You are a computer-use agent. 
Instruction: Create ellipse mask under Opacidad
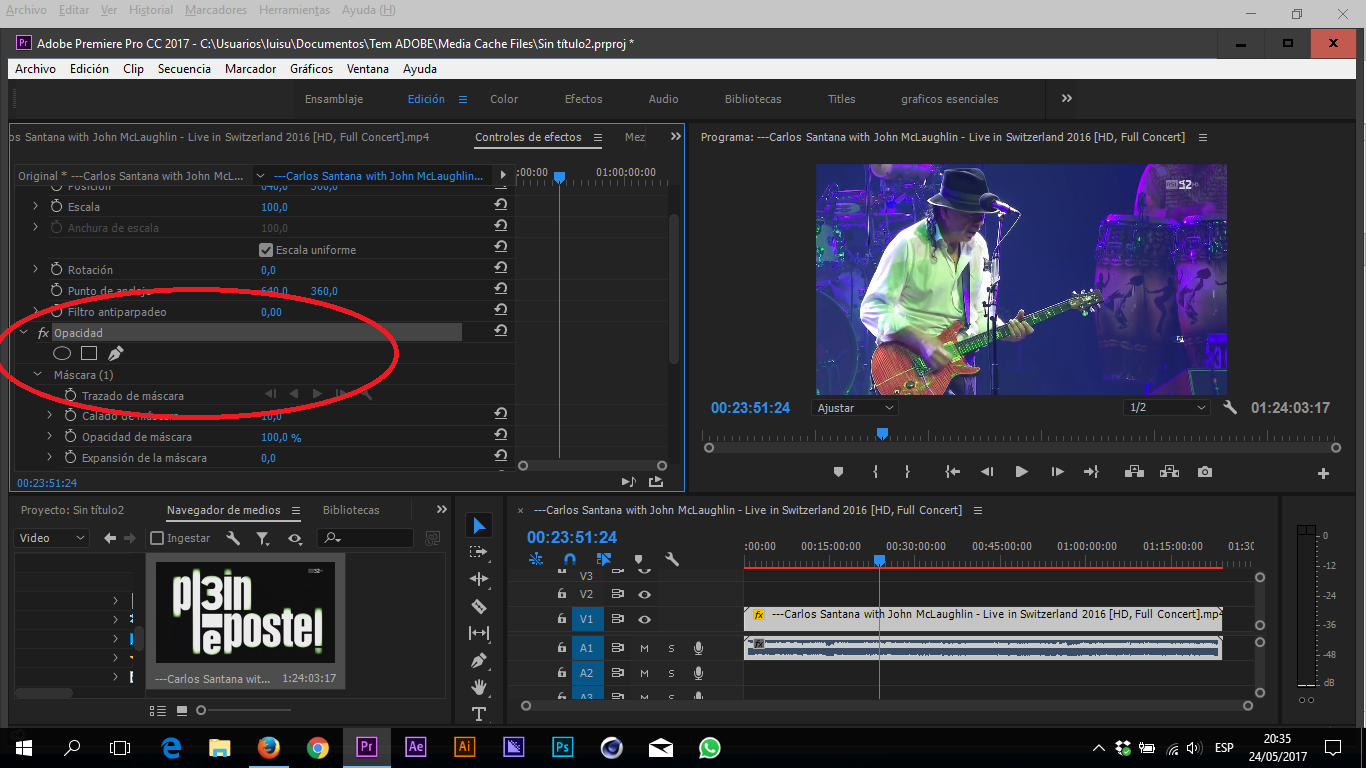click(62, 353)
